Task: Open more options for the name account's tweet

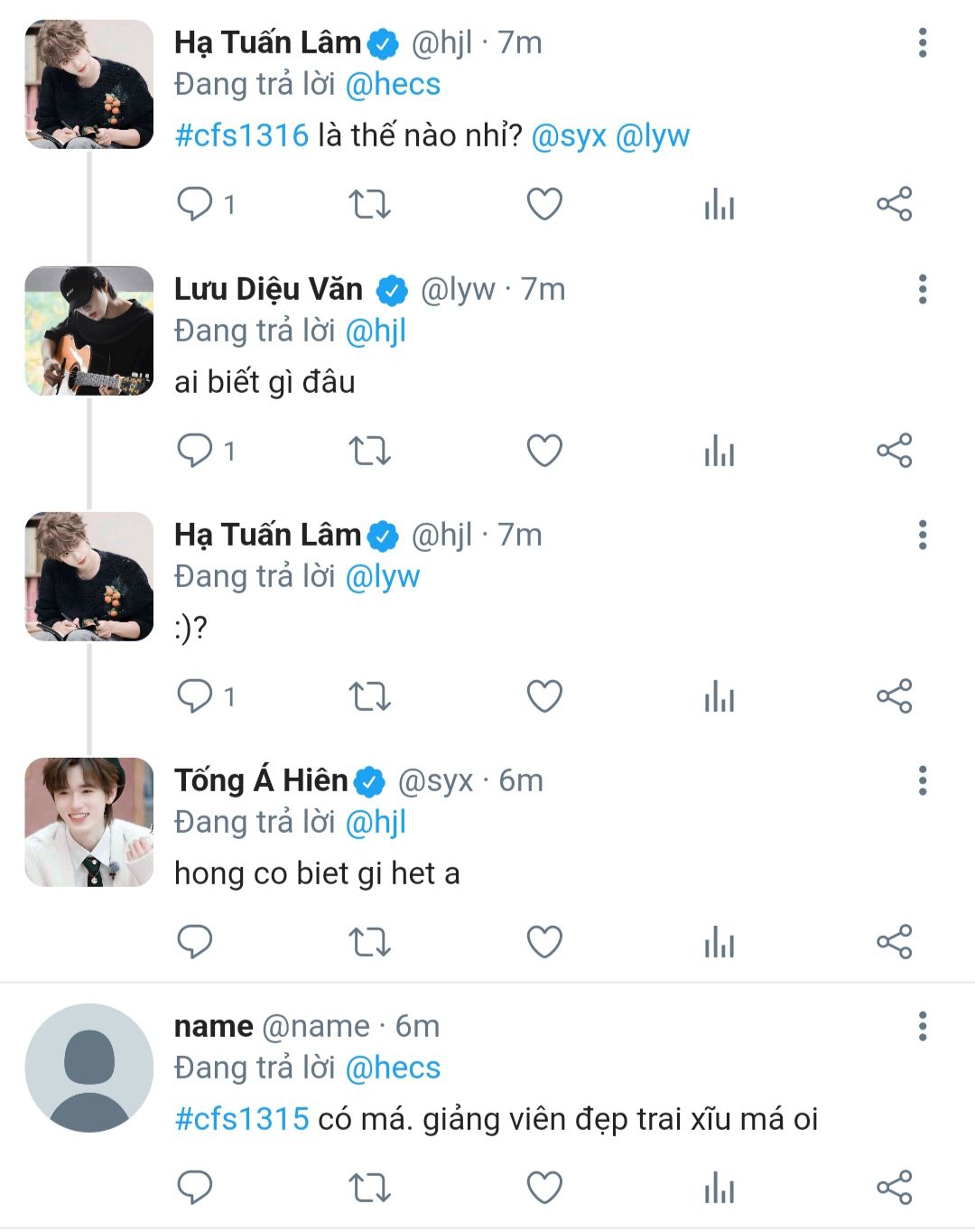Action: tap(922, 1026)
